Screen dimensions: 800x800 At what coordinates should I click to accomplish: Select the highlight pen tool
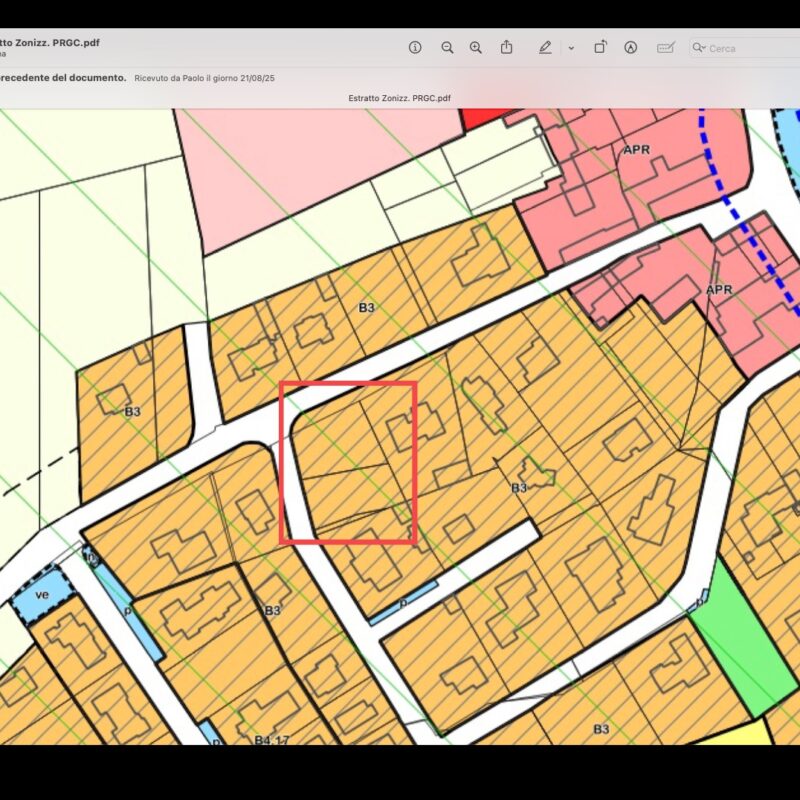[x=545, y=47]
